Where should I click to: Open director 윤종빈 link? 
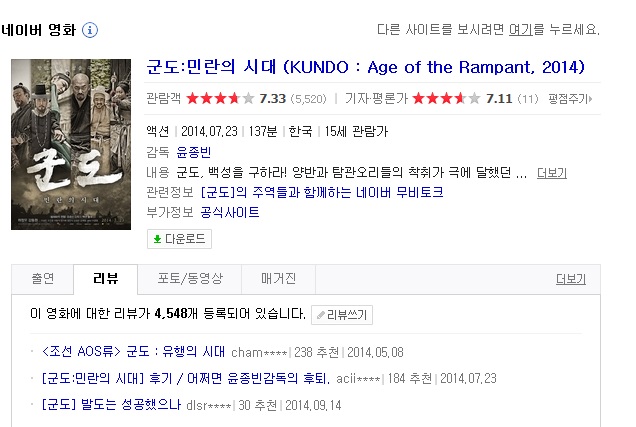193,152
